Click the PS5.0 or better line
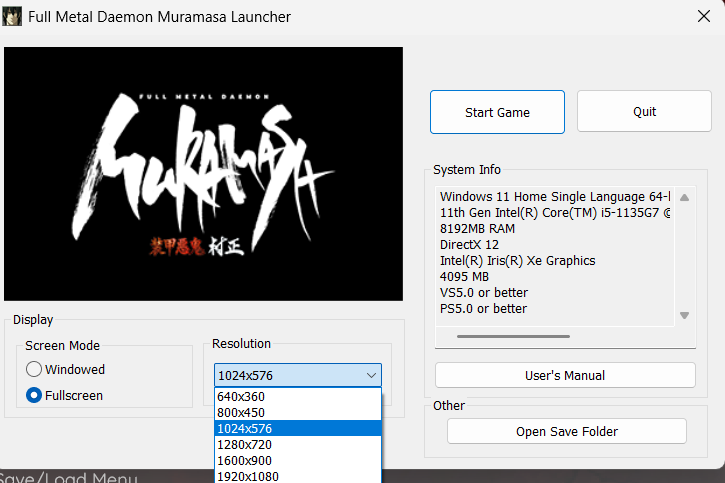This screenshot has width=725, height=483. (x=483, y=309)
